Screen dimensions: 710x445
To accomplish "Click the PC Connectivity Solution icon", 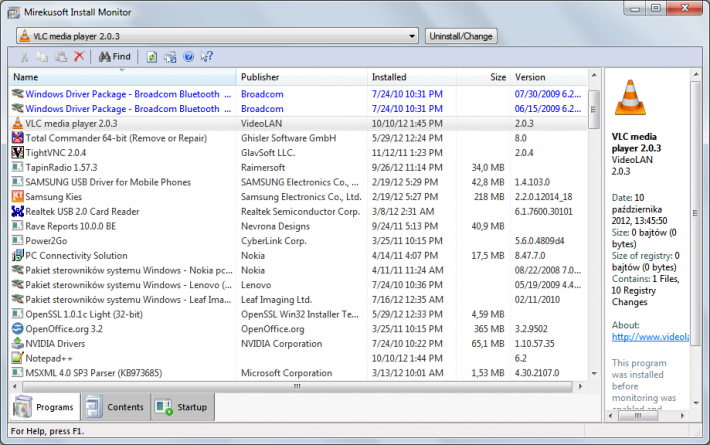I will pos(17,255).
